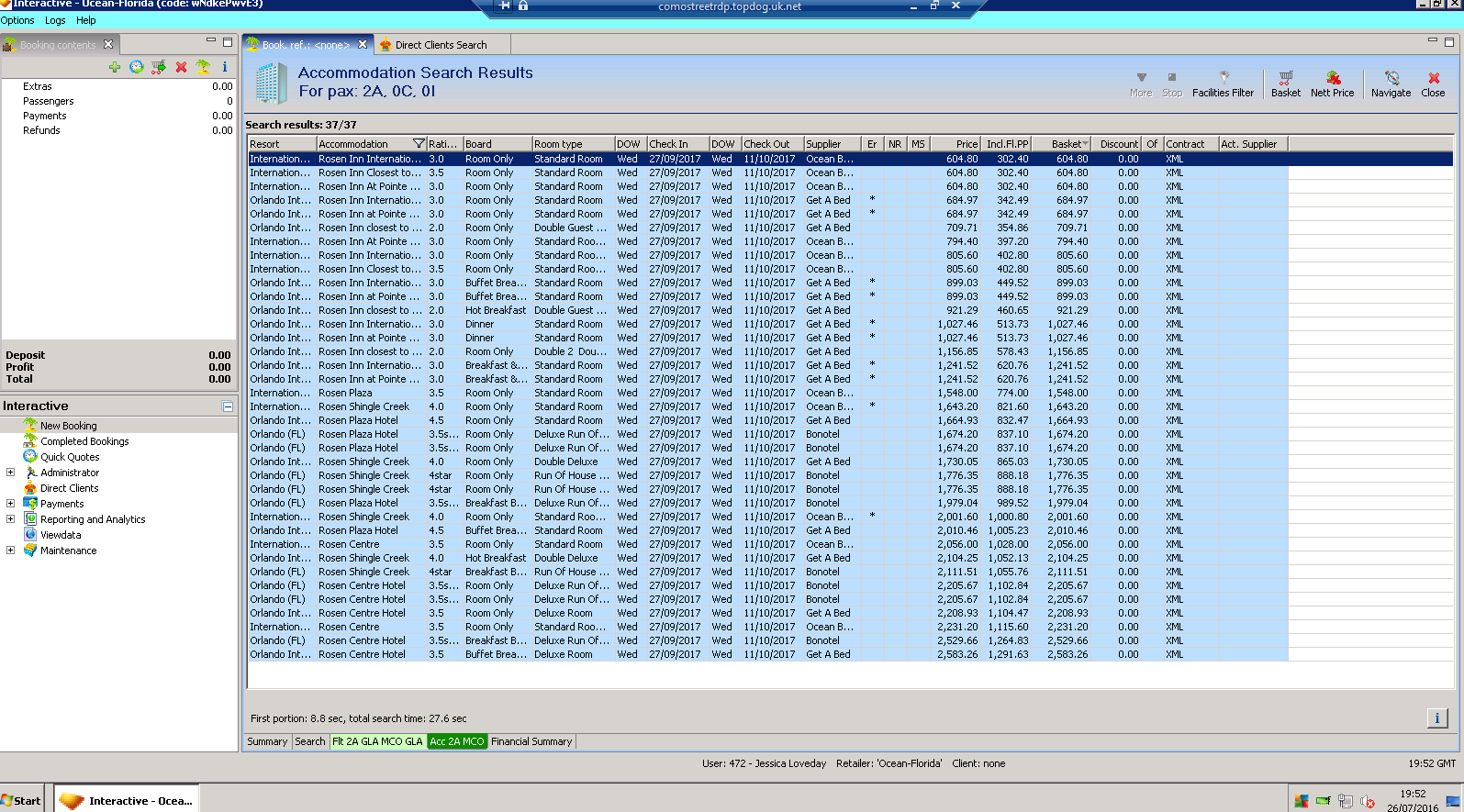This screenshot has width=1464, height=812.
Task: Close the accommodation search results
Action: coord(1433,83)
